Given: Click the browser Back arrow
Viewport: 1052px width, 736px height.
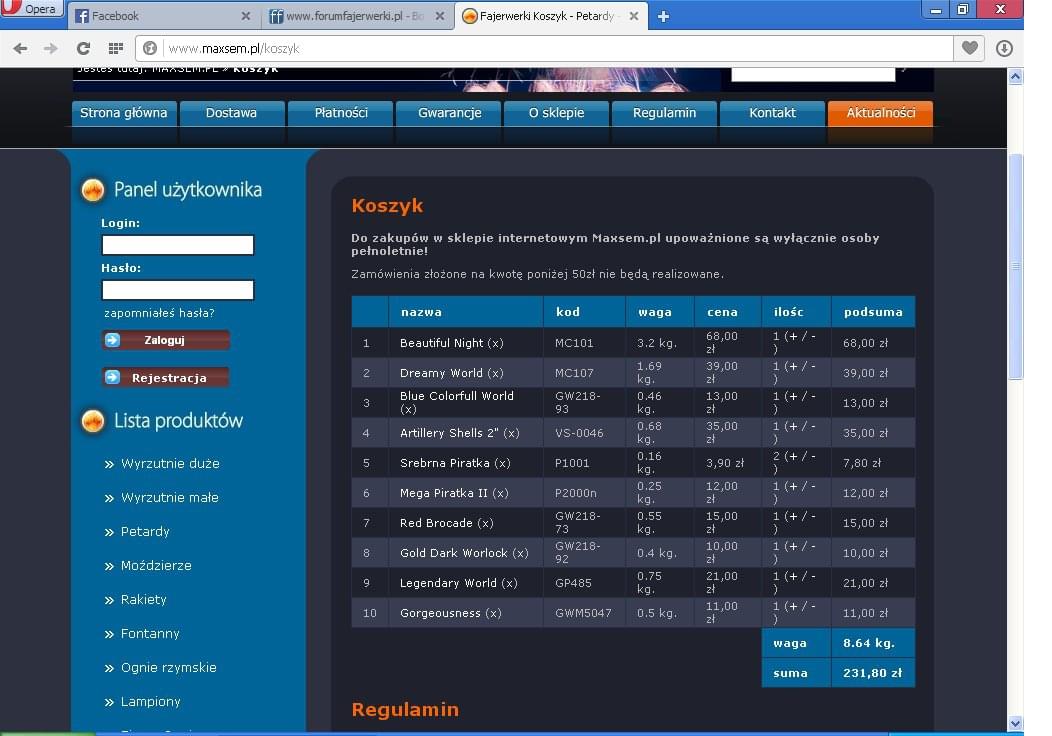Looking at the screenshot, I should 20,48.
